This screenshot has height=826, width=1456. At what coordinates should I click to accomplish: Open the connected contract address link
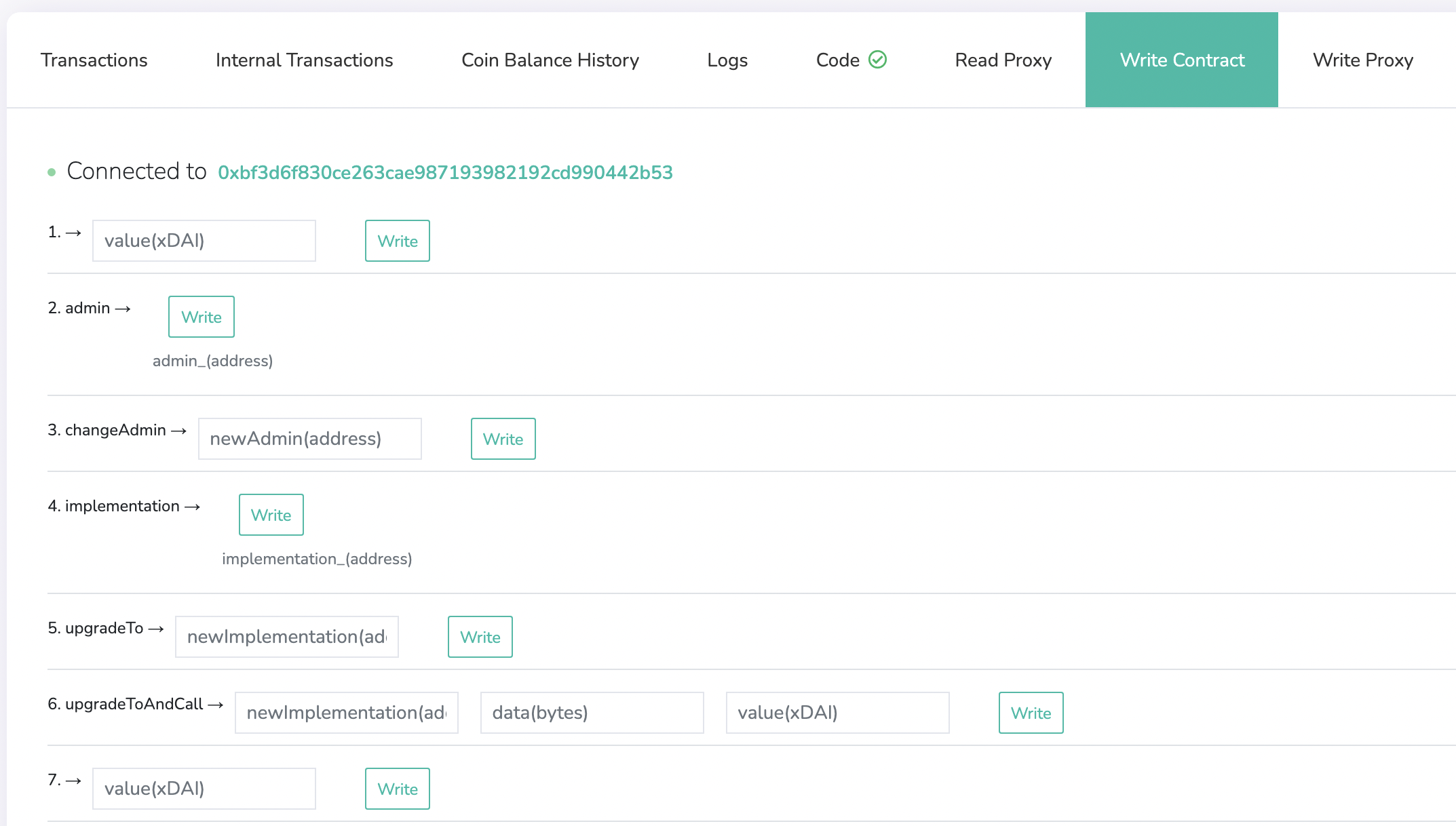pyautogui.click(x=444, y=172)
